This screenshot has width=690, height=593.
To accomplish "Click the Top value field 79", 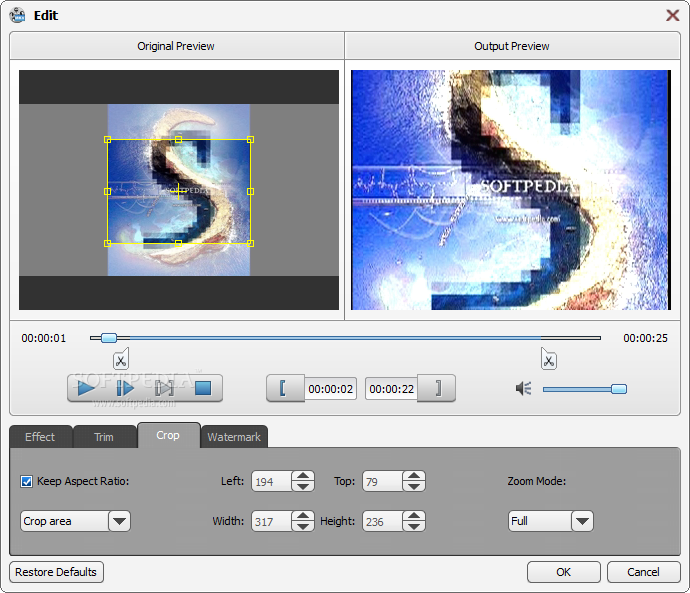I will [x=382, y=481].
